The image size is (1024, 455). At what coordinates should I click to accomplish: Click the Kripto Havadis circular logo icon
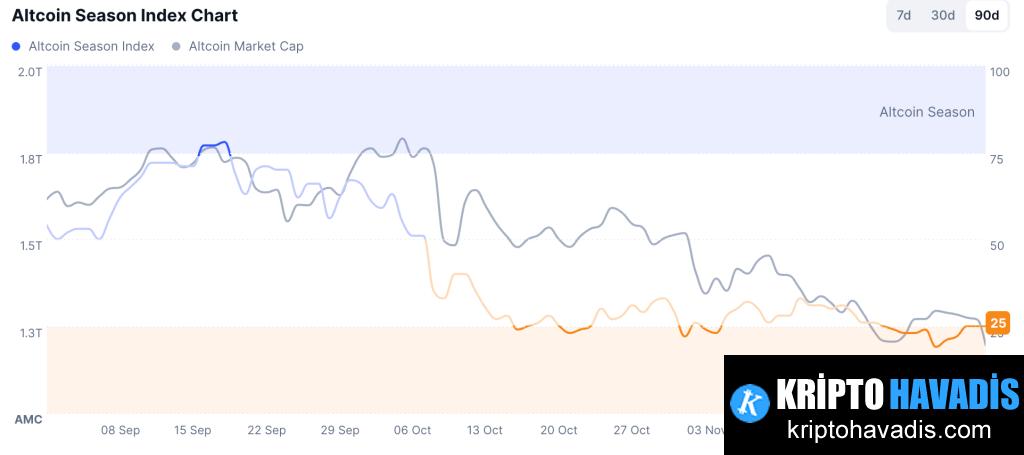coord(749,401)
